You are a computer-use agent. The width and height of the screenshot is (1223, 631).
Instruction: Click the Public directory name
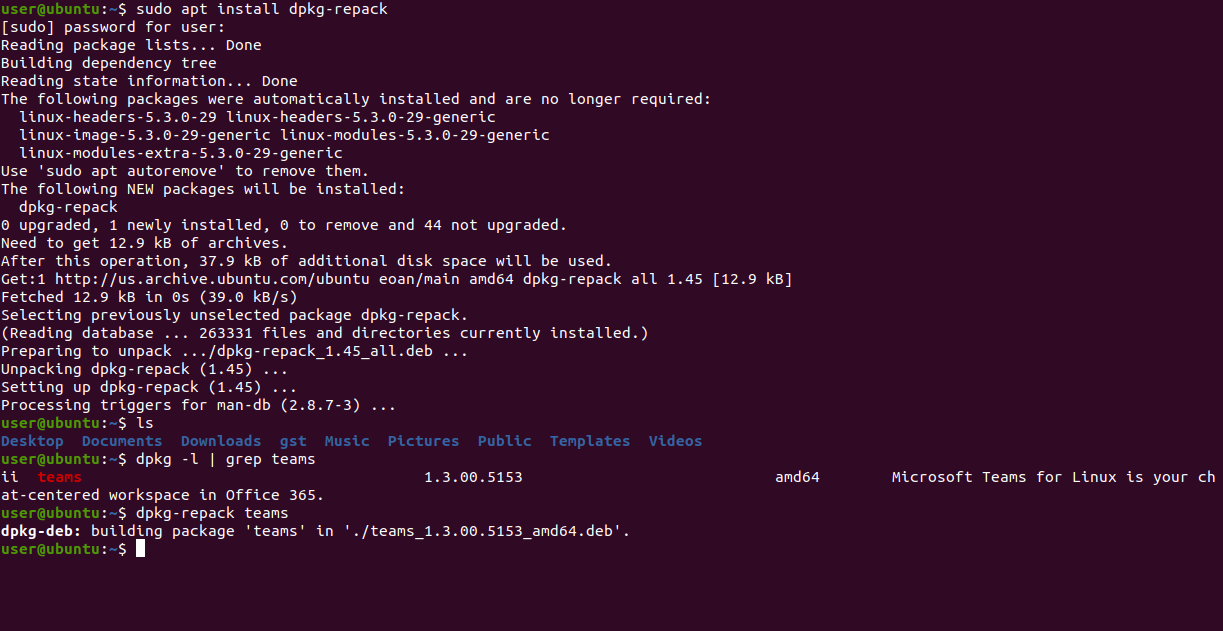point(504,441)
